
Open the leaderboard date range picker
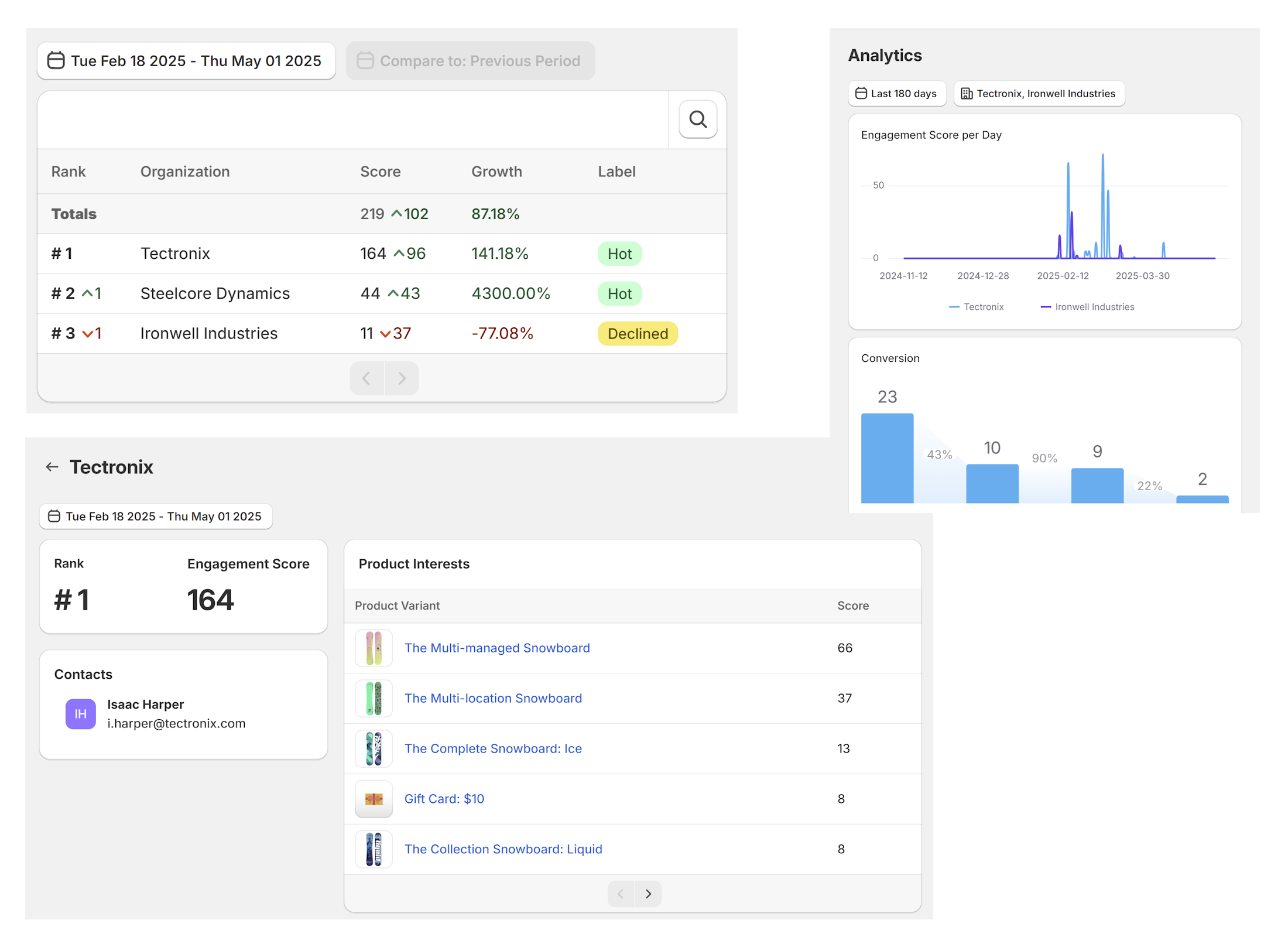[186, 61]
